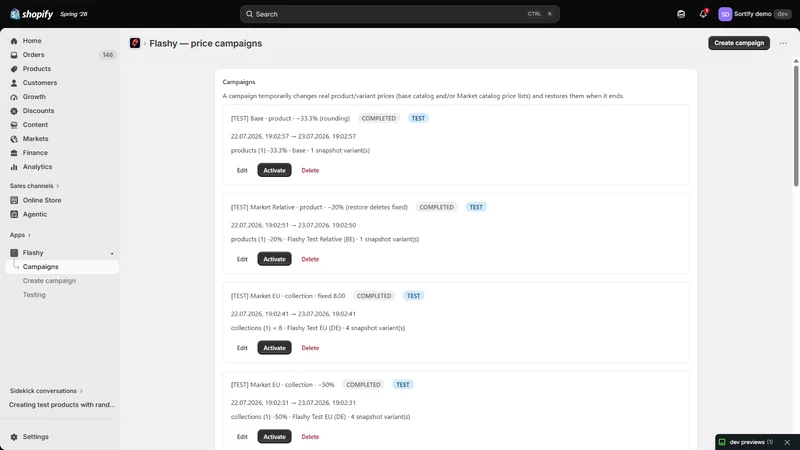Activate the Market Relative -20% campaign
The image size is (800, 450).
pyautogui.click(x=274, y=259)
